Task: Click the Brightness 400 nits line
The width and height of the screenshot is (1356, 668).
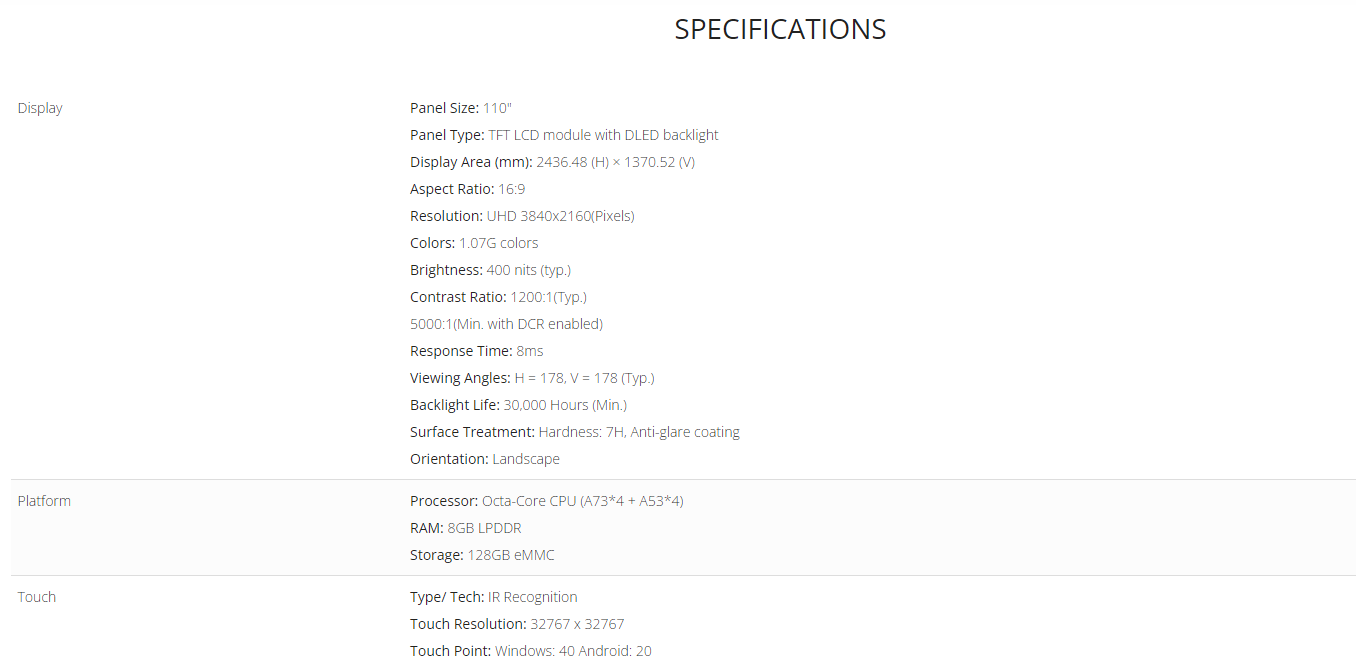Action: (490, 270)
